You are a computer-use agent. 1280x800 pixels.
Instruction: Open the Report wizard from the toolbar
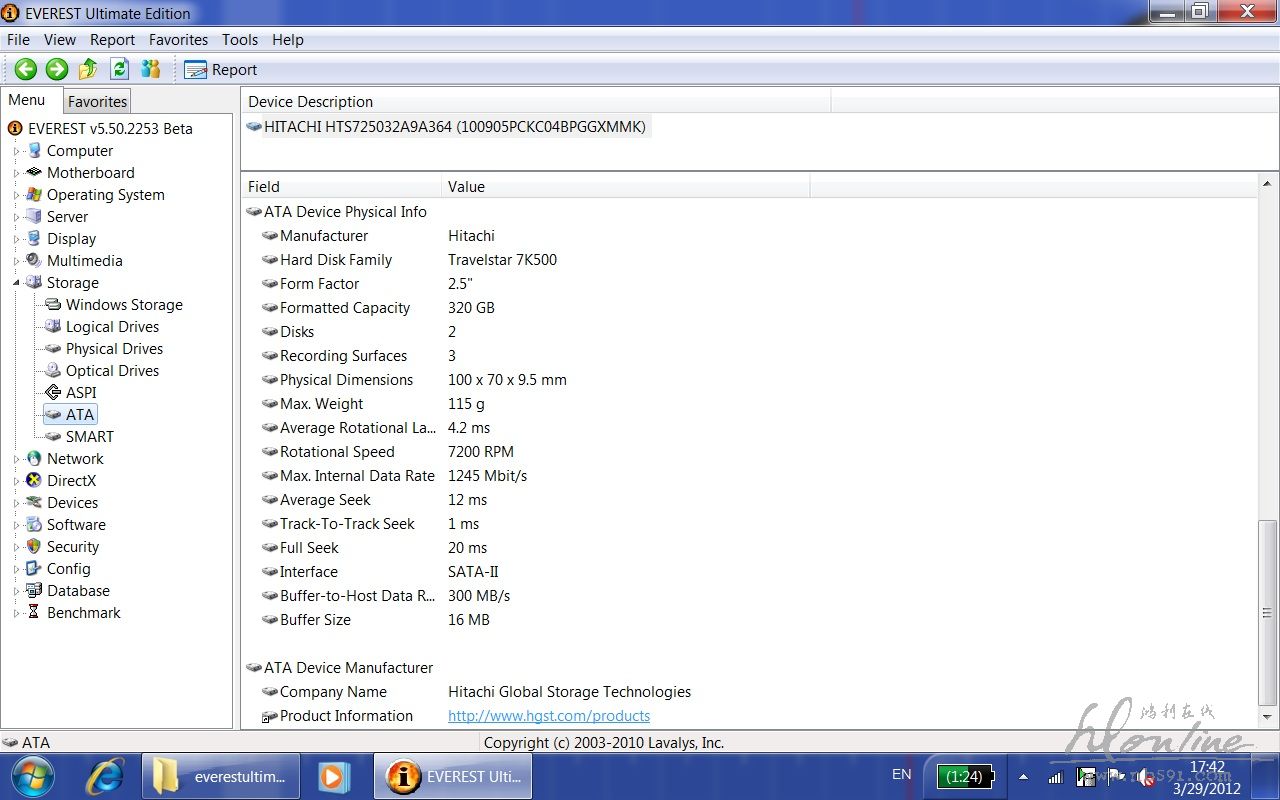coord(221,69)
